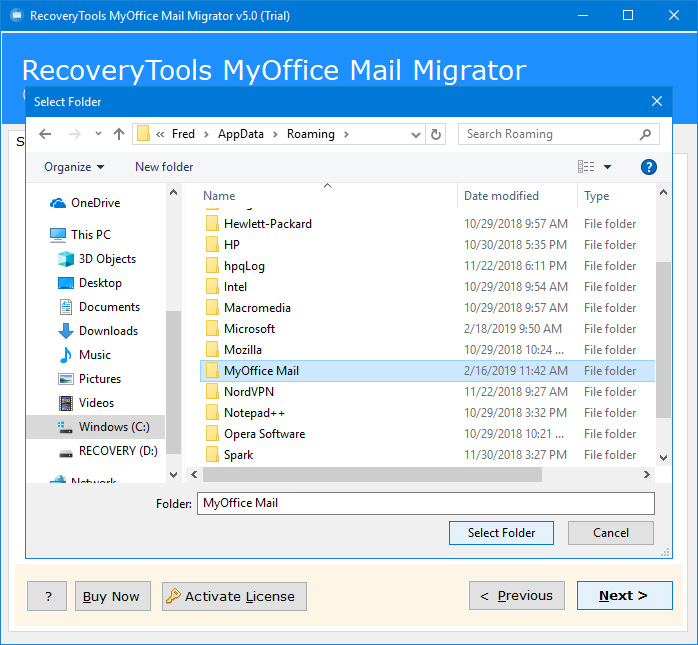Viewport: 698px width, 645px height.
Task: Click the search magnifier icon
Action: pos(645,134)
